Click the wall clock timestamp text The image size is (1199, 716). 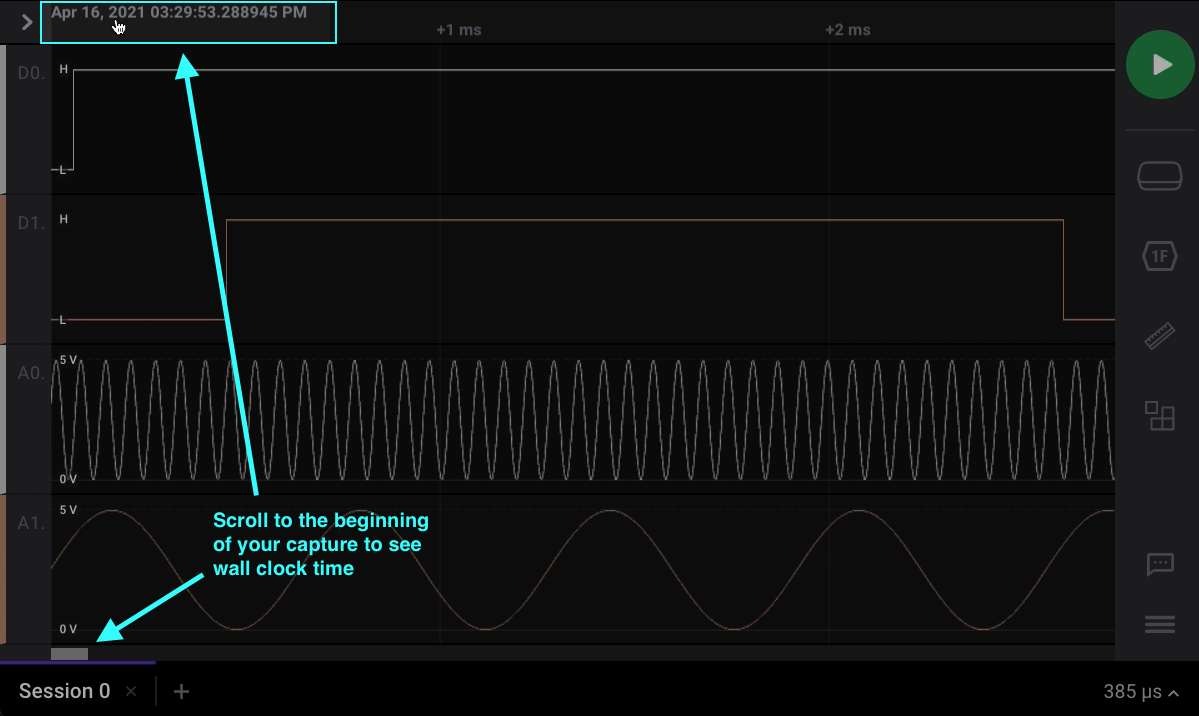point(179,13)
